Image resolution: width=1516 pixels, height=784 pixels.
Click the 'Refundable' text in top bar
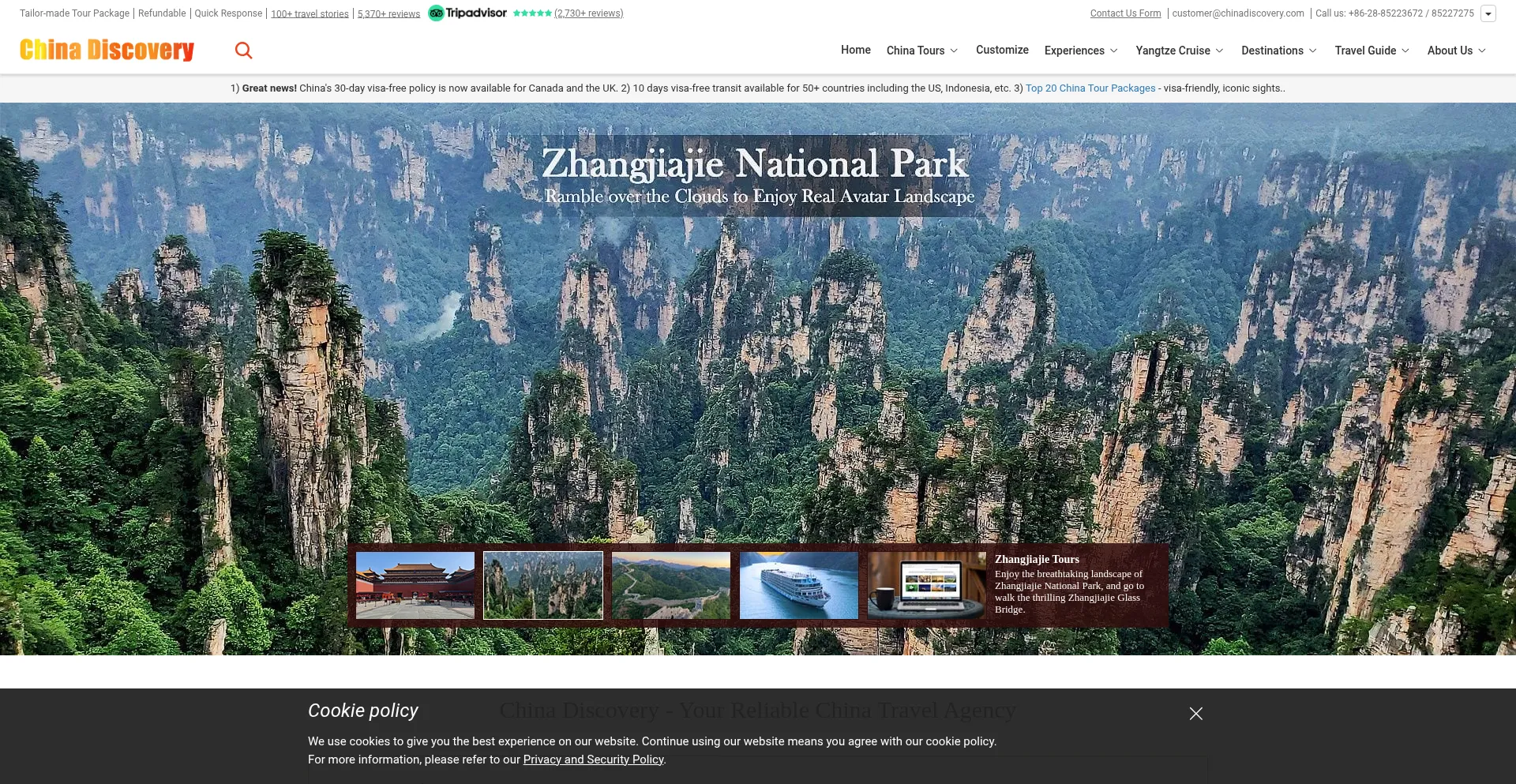point(162,13)
